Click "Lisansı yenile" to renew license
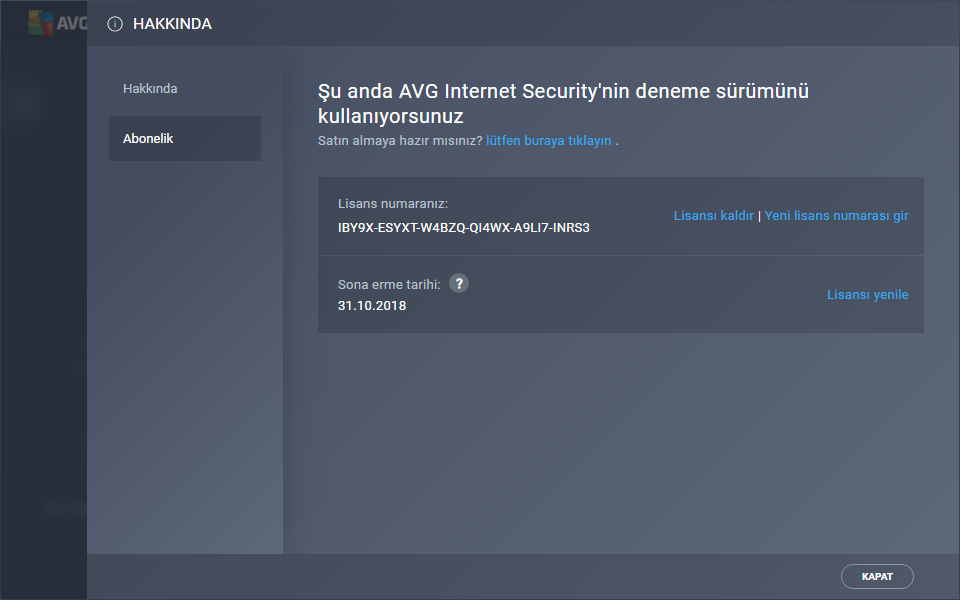Image resolution: width=960 pixels, height=600 pixels. click(867, 294)
